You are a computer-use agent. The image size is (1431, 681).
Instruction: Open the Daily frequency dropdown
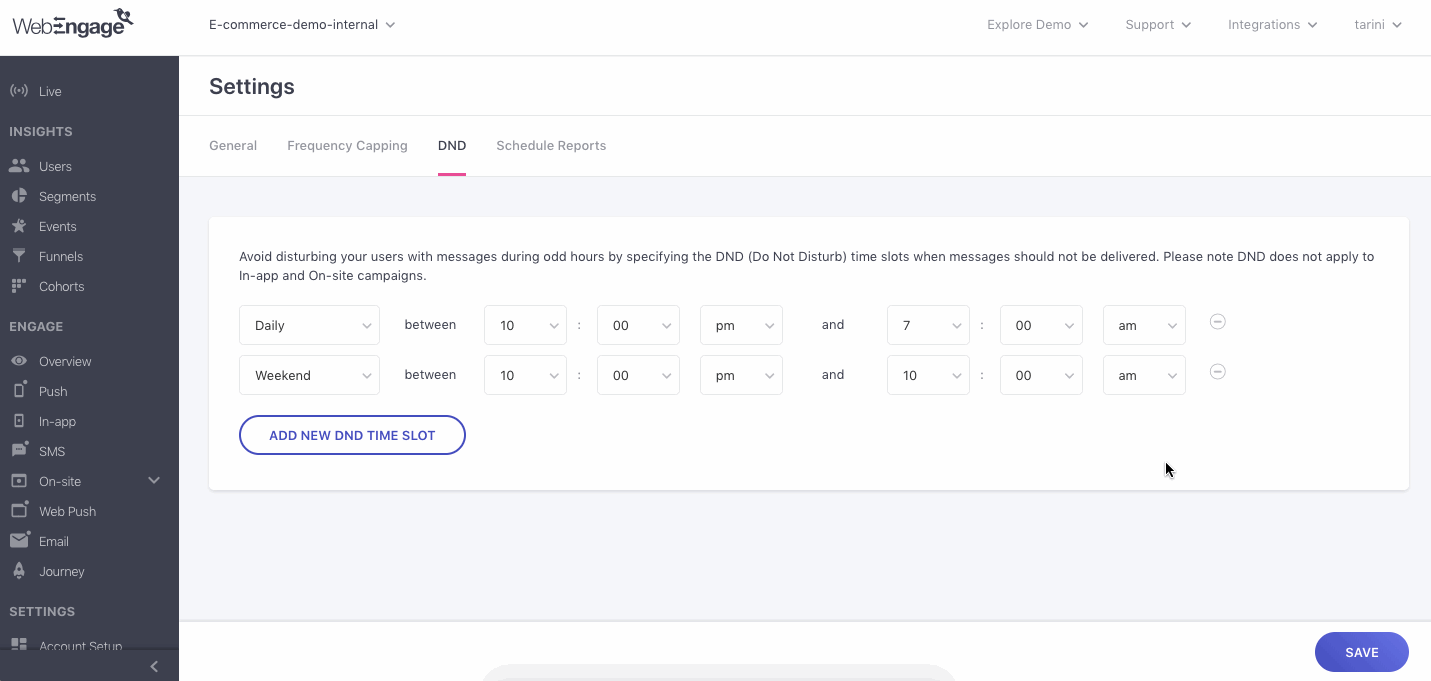click(x=309, y=325)
